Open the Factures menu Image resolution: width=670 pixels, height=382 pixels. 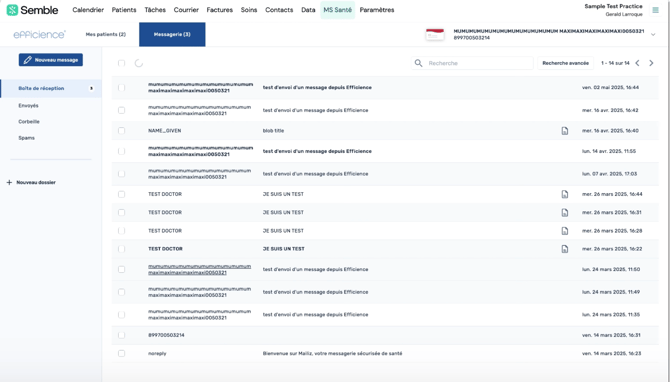coord(220,10)
